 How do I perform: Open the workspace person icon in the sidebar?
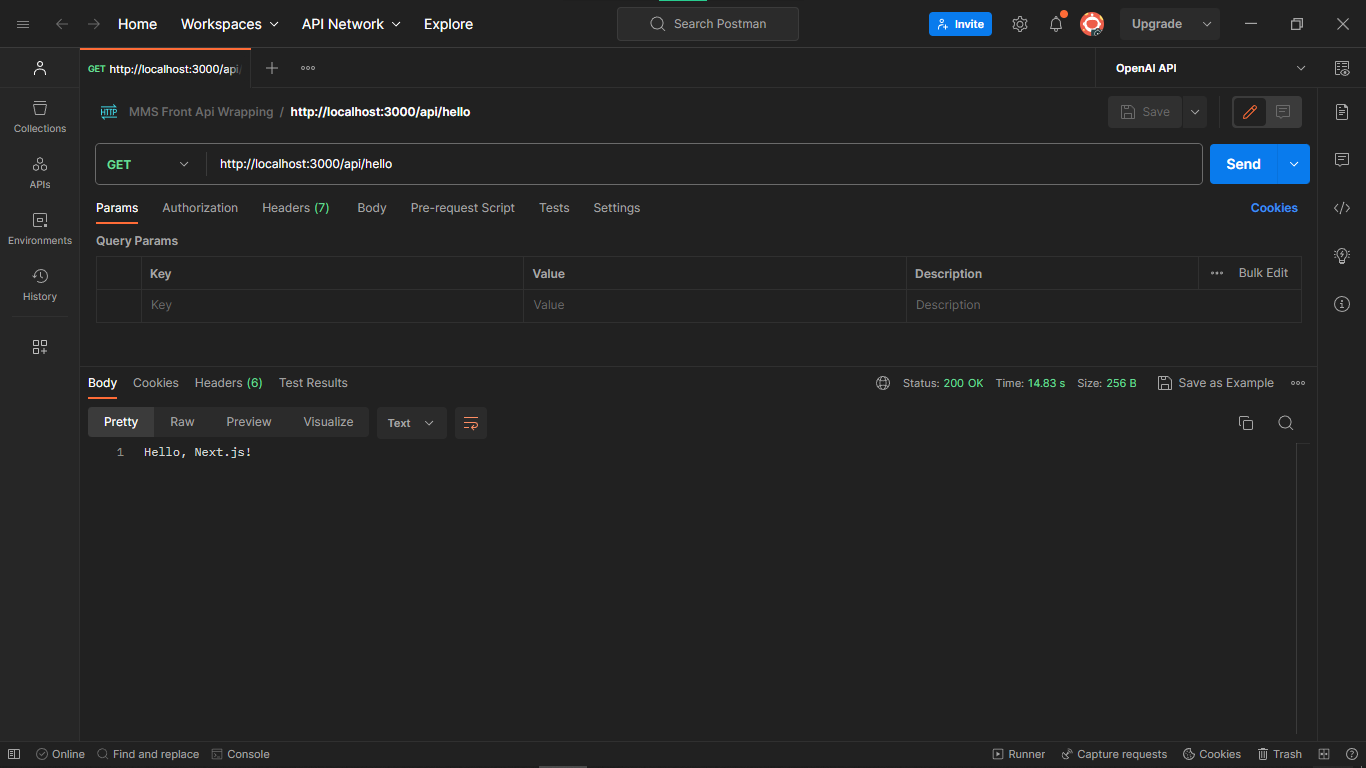[x=40, y=68]
